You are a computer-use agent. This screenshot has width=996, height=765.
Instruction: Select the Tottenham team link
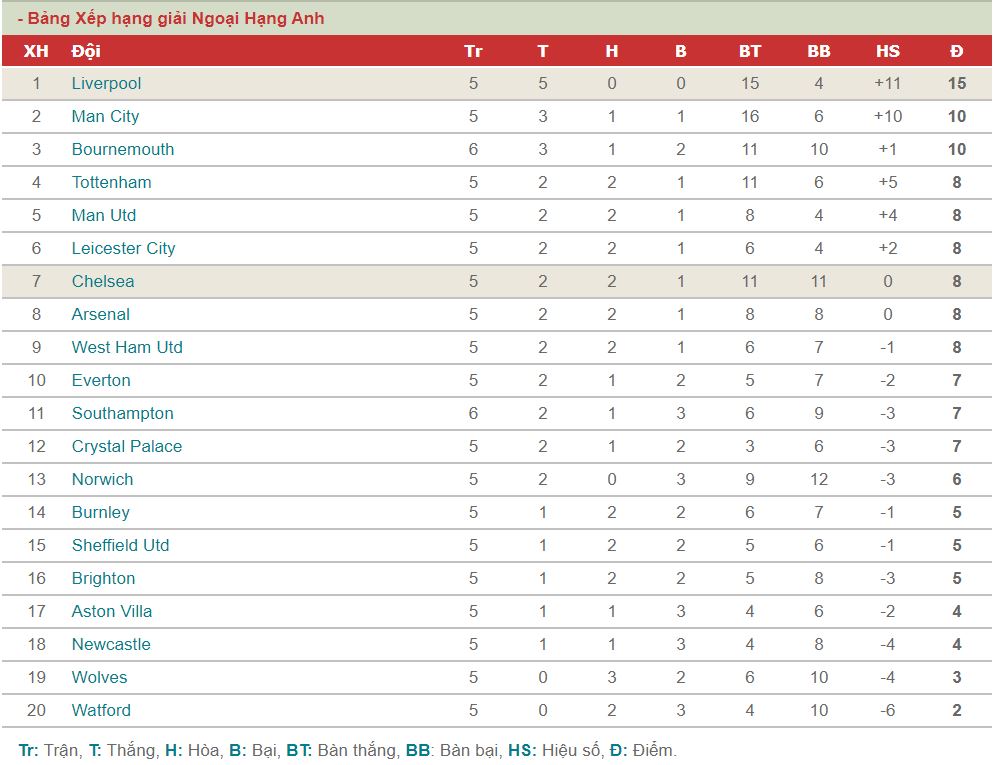tap(111, 182)
